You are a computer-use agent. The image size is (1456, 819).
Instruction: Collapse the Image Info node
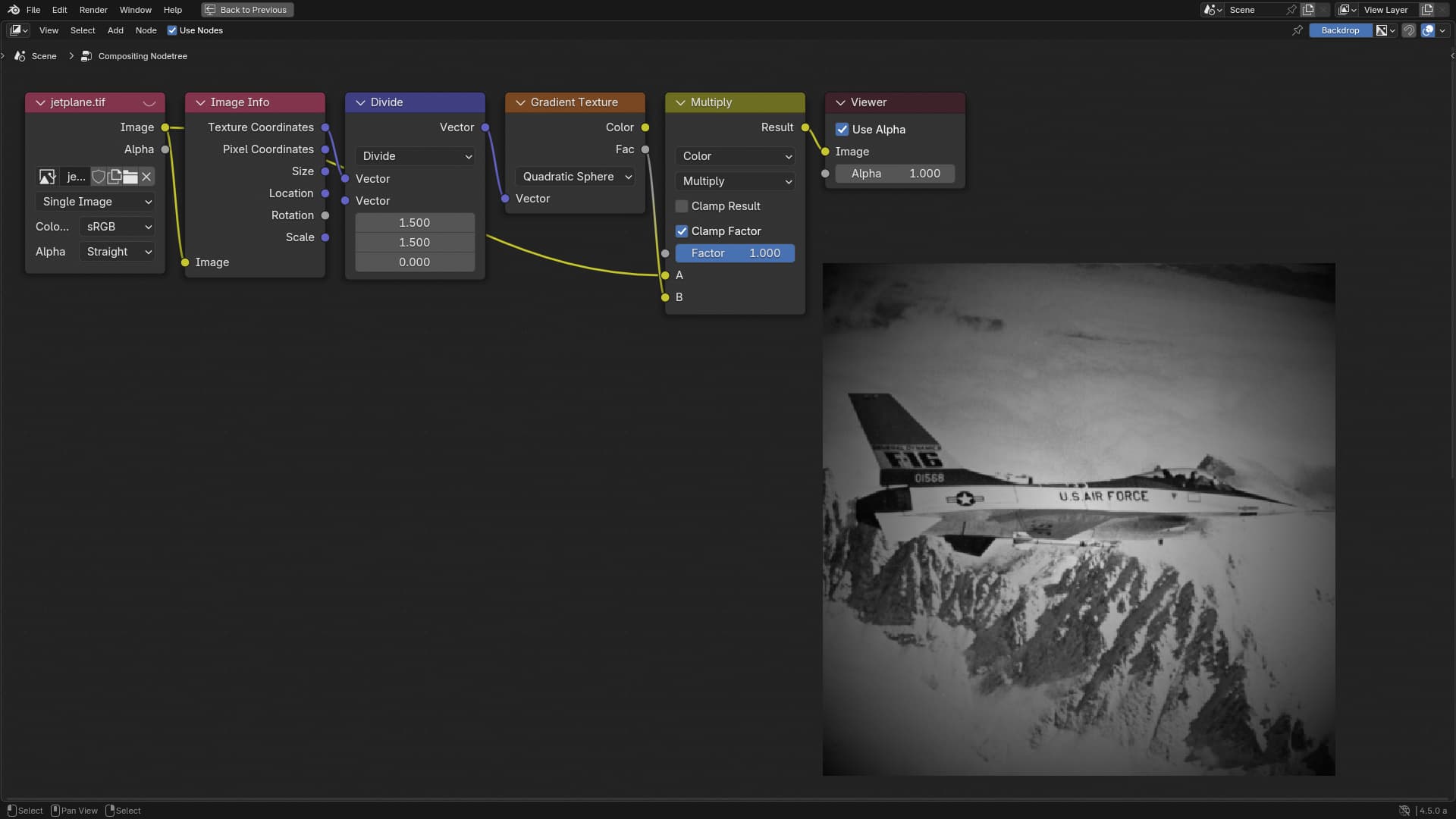(200, 102)
